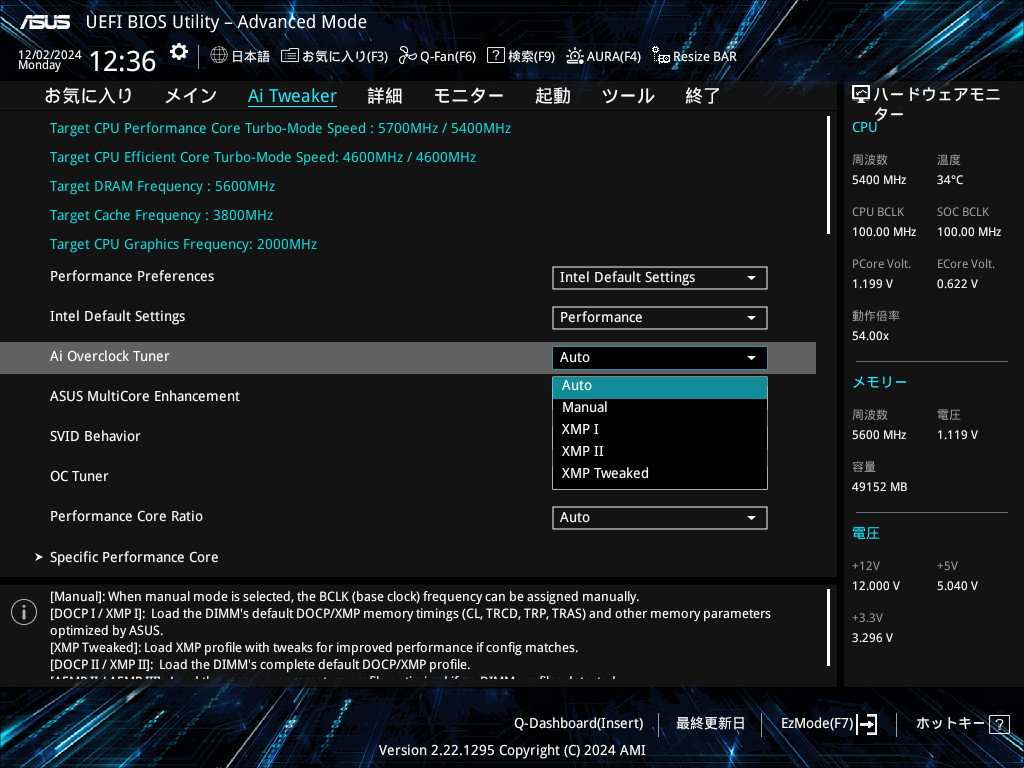Click CPU temperature value 34°C
Screen dimensions: 1024x768
[950, 180]
